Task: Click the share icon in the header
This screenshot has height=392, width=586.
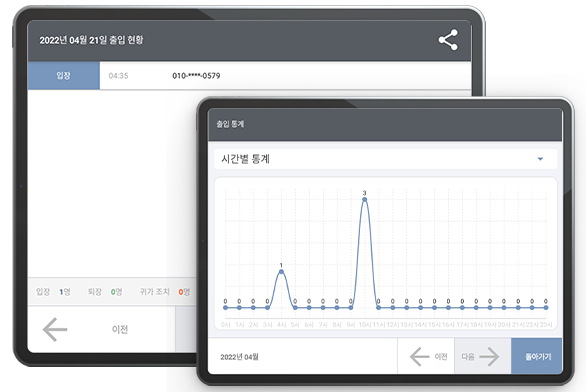Action: click(448, 40)
